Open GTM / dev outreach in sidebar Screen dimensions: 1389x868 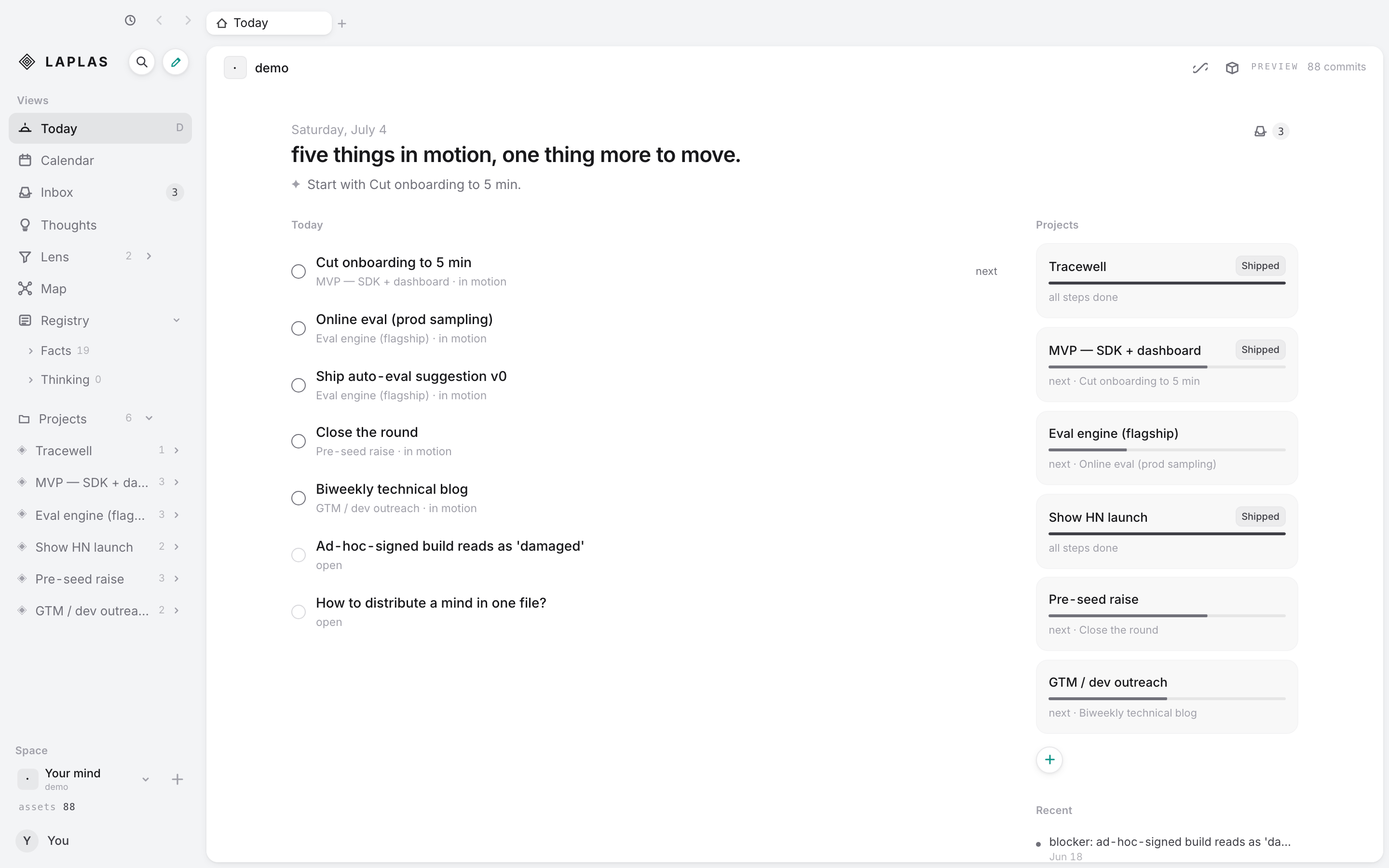pyautogui.click(x=100, y=611)
